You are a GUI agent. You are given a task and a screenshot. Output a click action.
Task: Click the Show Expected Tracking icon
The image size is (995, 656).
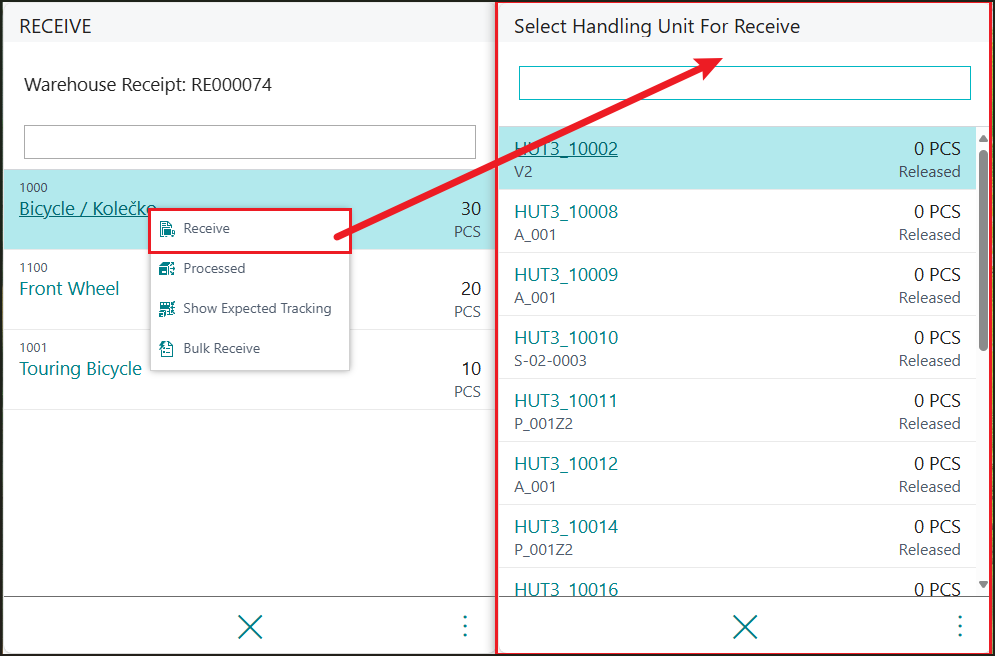(x=167, y=309)
